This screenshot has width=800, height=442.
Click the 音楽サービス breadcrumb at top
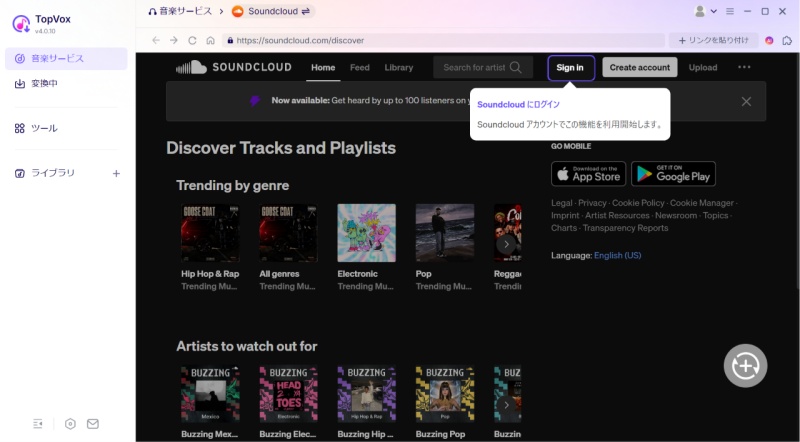click(180, 11)
